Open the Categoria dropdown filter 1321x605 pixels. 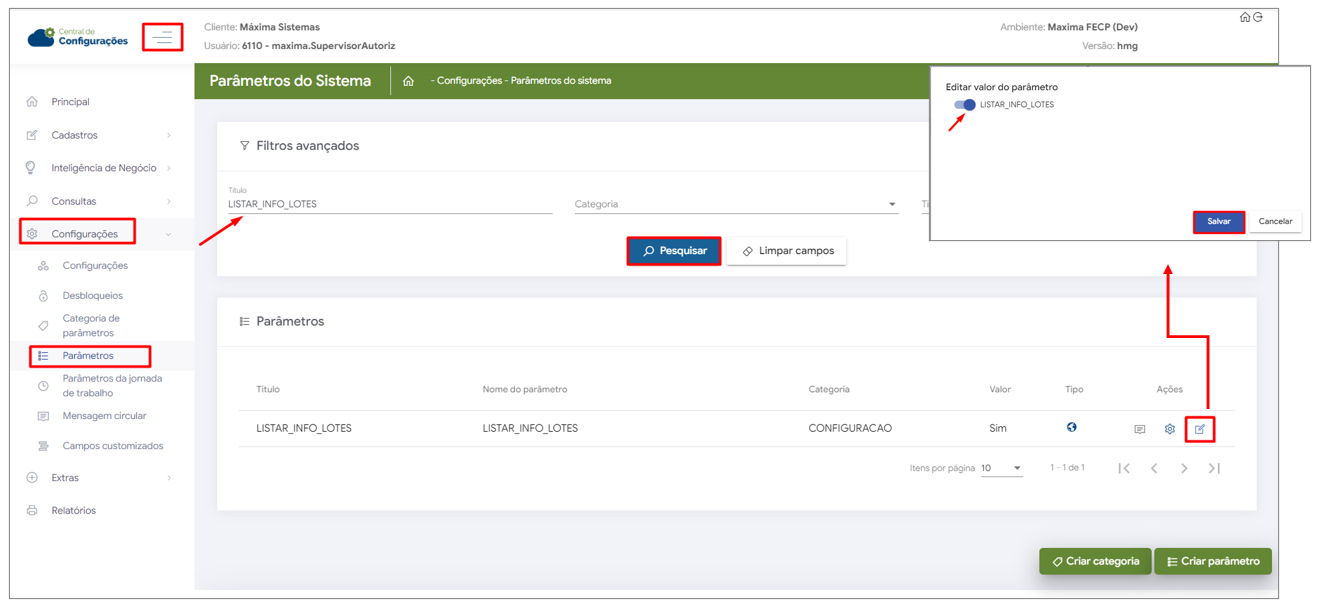pyautogui.click(x=736, y=204)
